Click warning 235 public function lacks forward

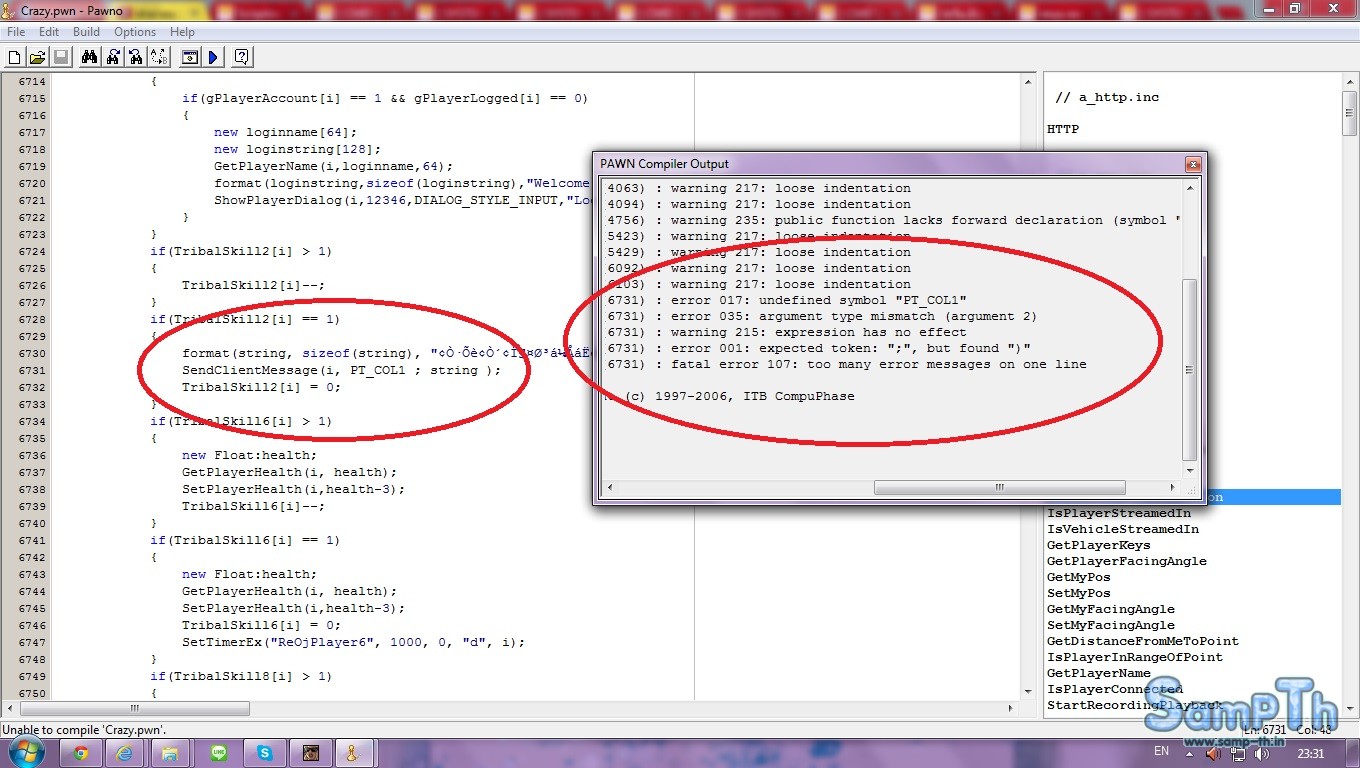(894, 220)
